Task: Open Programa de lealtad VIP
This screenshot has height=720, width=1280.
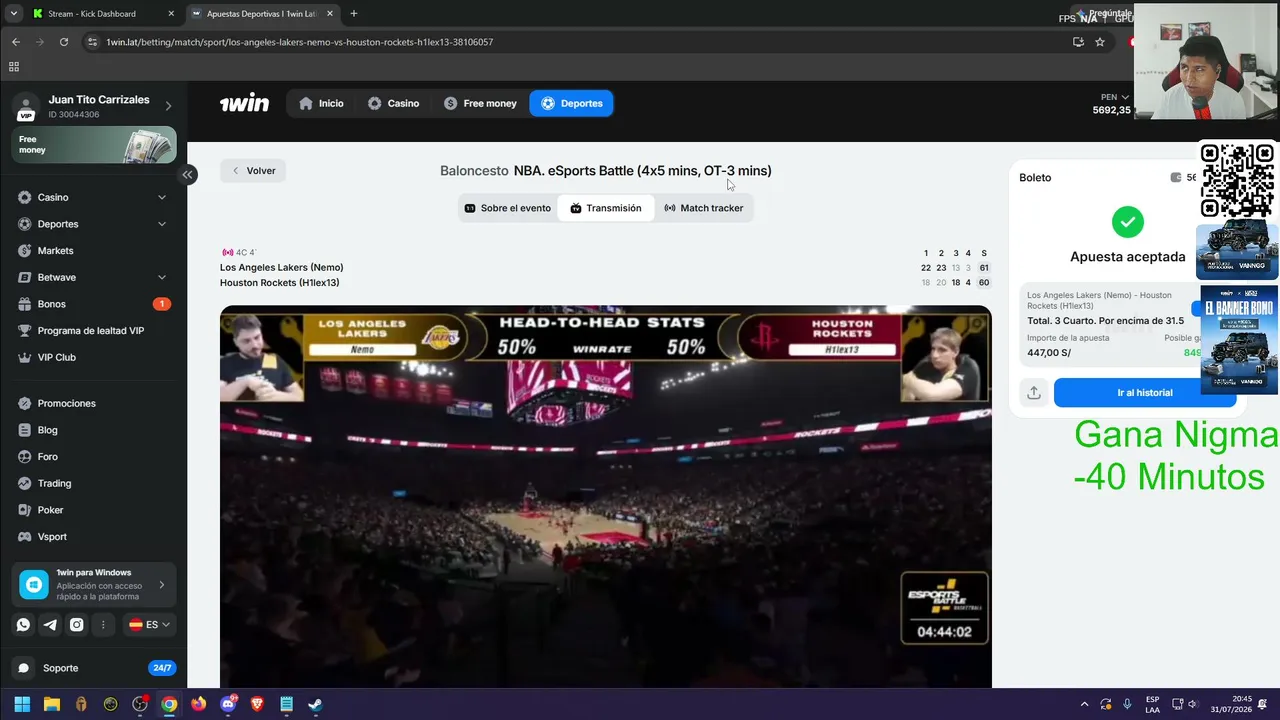Action: click(x=94, y=331)
